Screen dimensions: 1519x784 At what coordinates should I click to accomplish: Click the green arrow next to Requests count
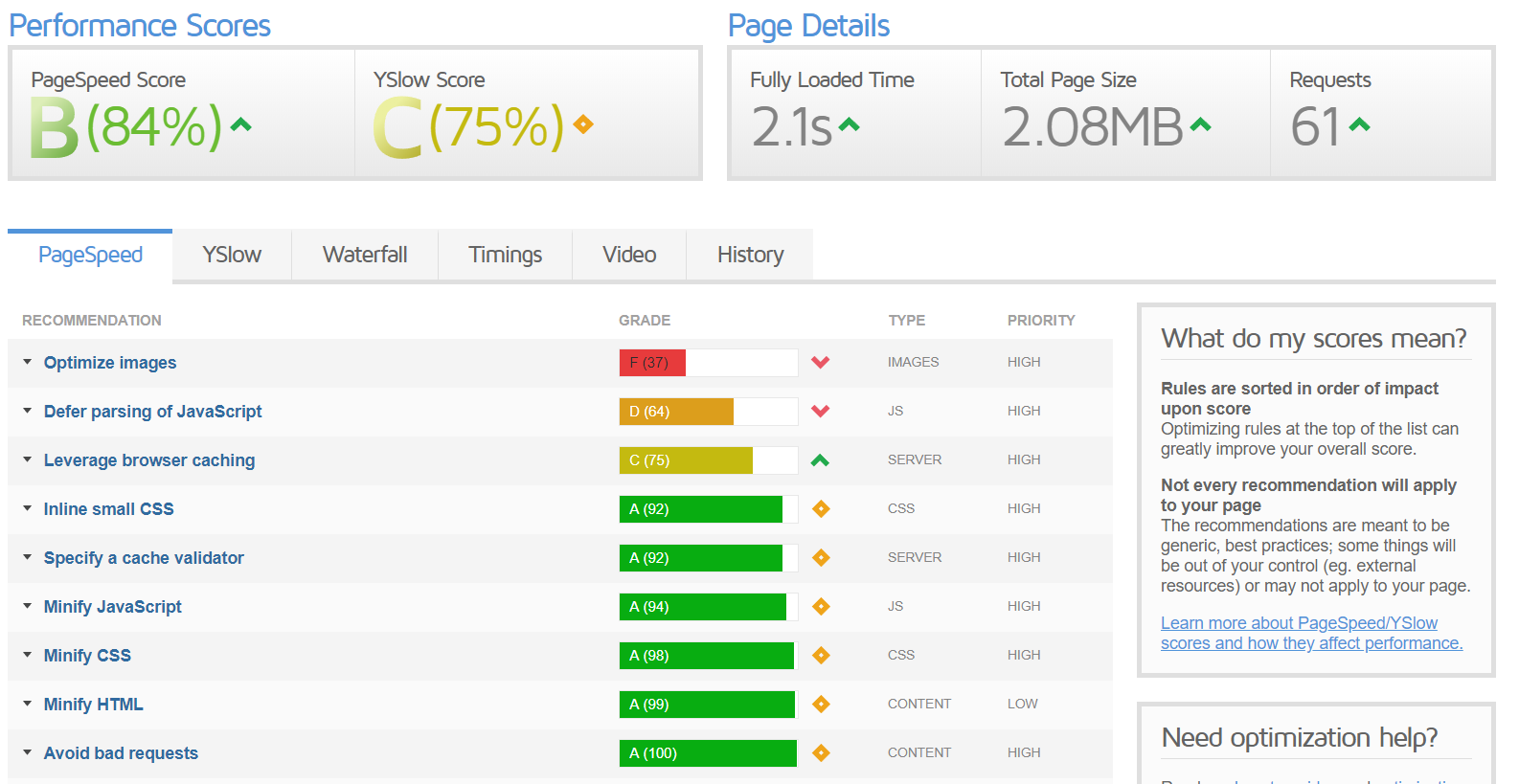[1359, 124]
